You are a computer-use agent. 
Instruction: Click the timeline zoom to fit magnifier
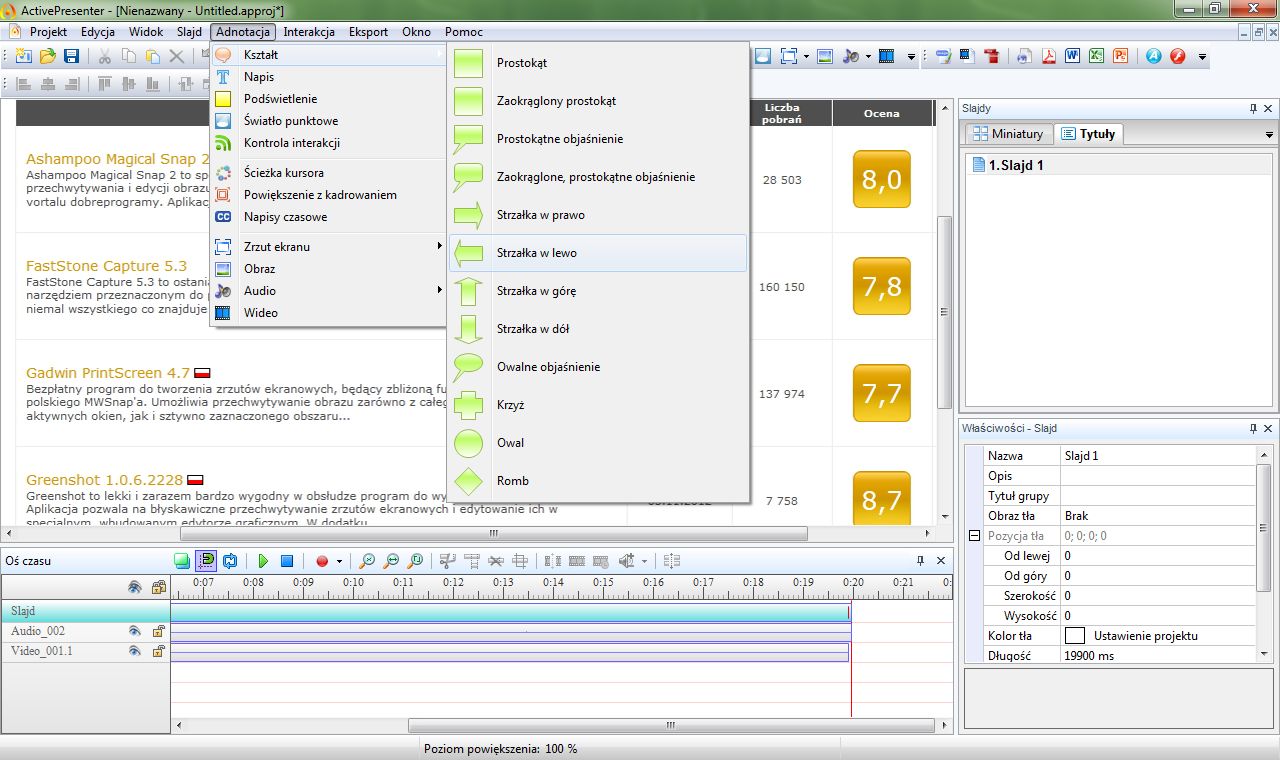coord(415,561)
